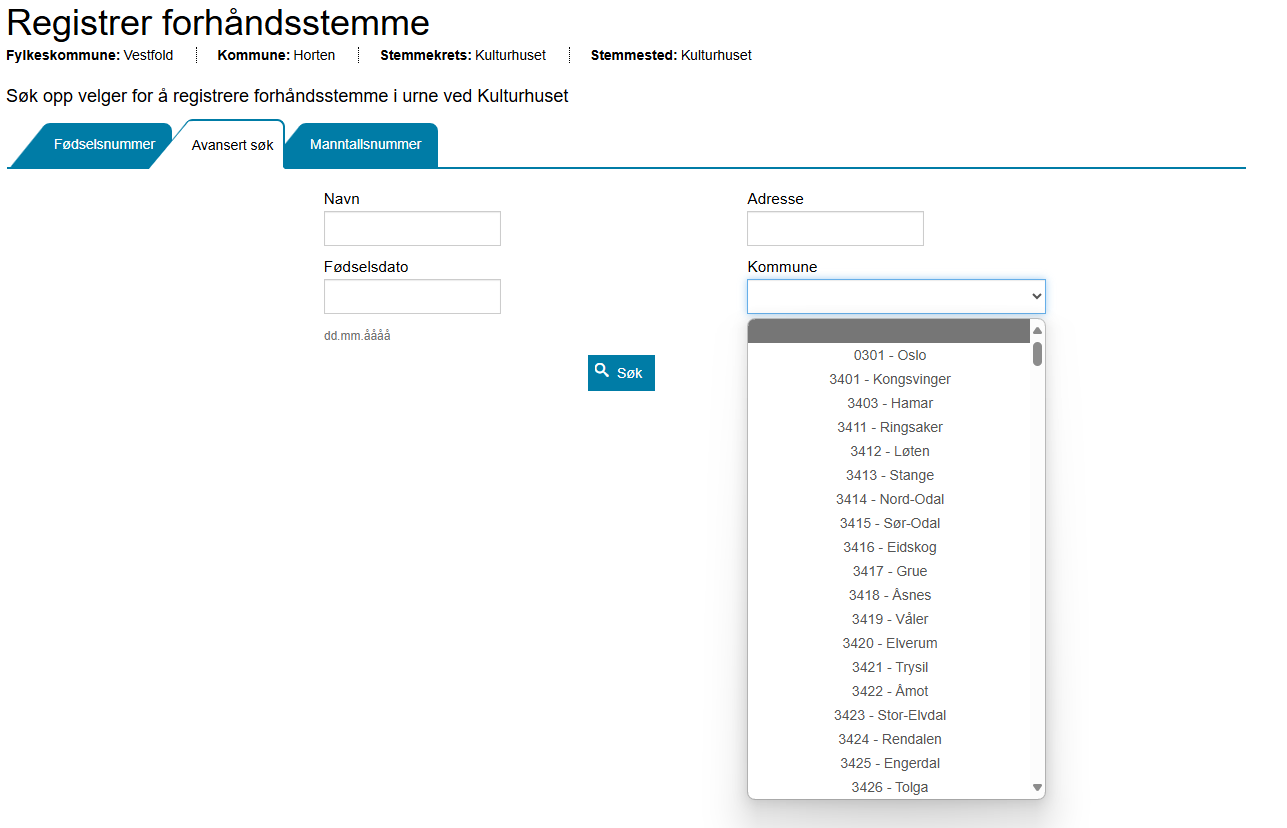Image resolution: width=1287 pixels, height=828 pixels.
Task: Open the Manntallsnummer tab
Action: pos(365,145)
